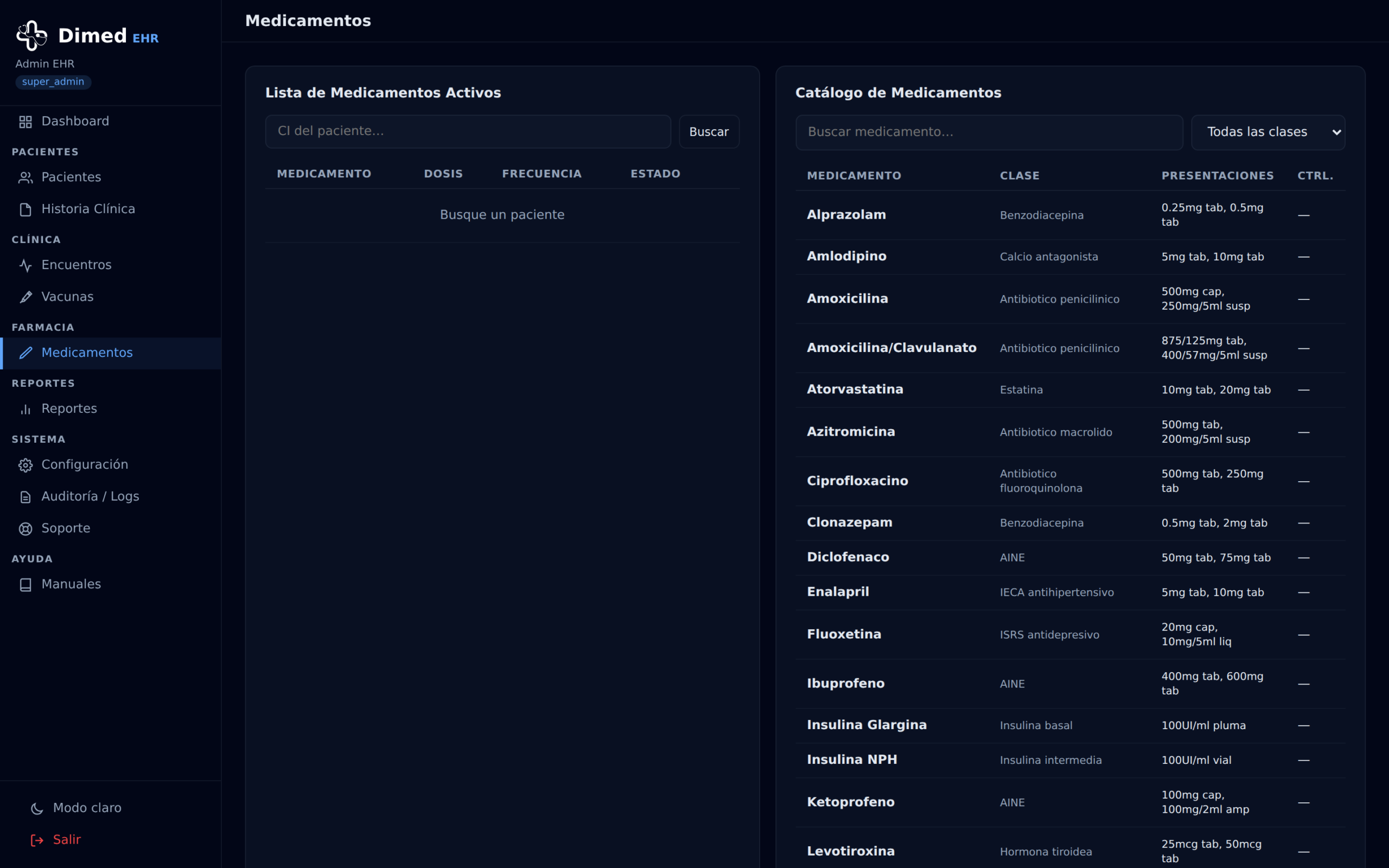Select the Alprazolam catalog row

pos(1070,215)
